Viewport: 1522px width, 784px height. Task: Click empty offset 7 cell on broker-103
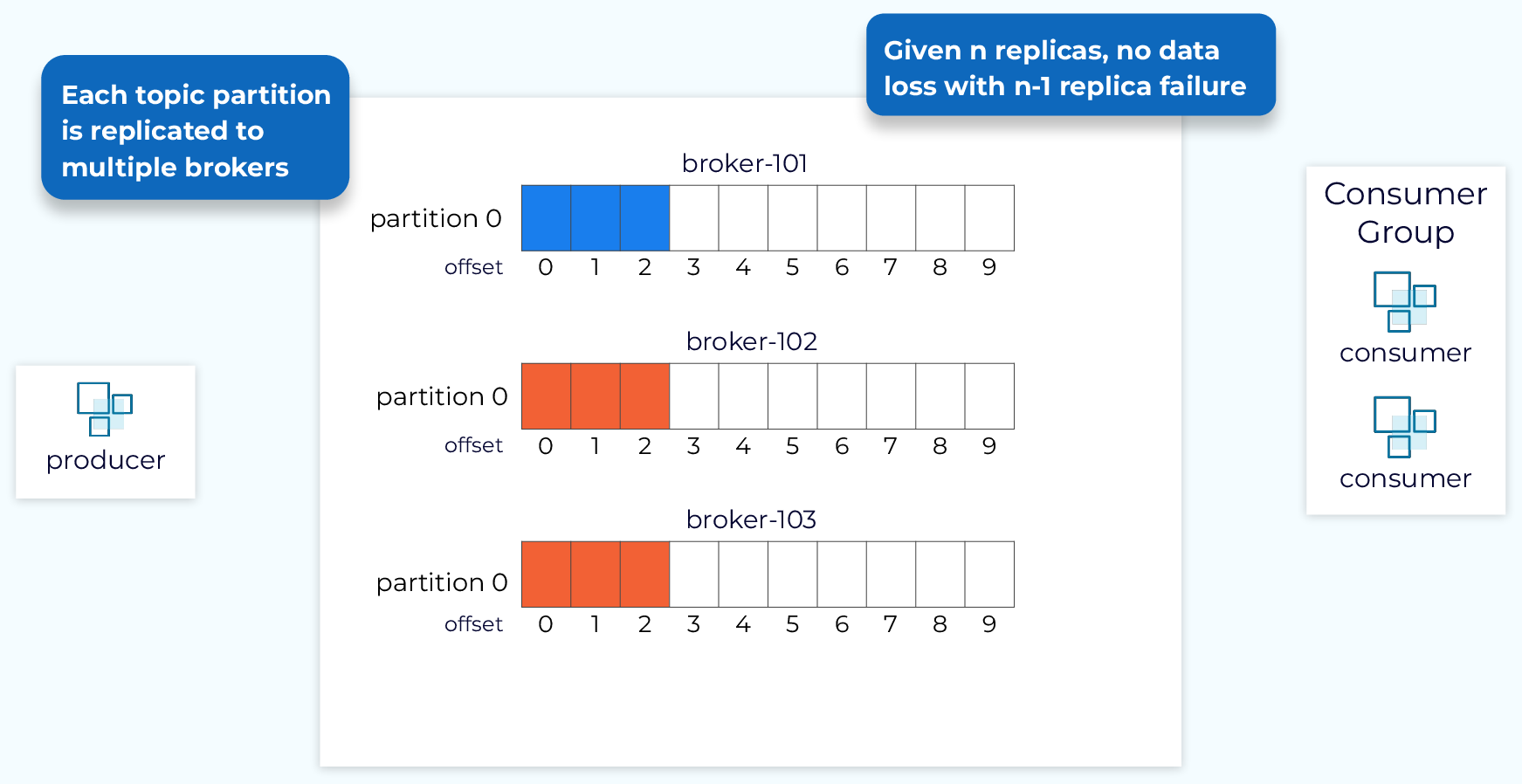(x=891, y=574)
